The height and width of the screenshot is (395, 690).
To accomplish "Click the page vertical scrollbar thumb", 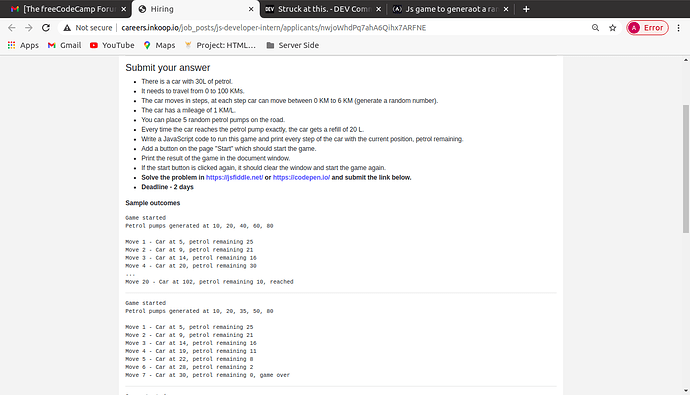I will pos(686,169).
